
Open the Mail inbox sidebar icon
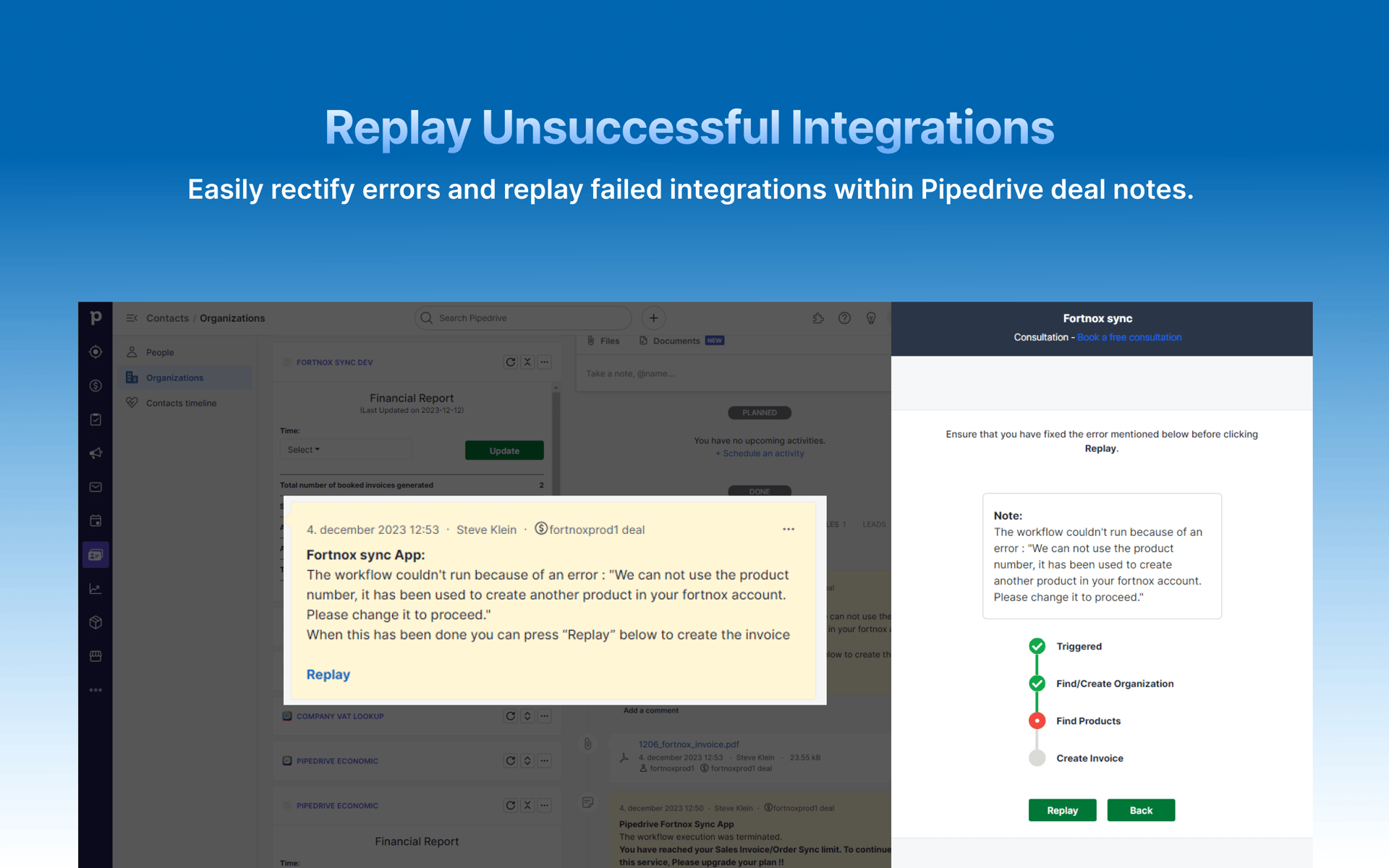pos(95,487)
